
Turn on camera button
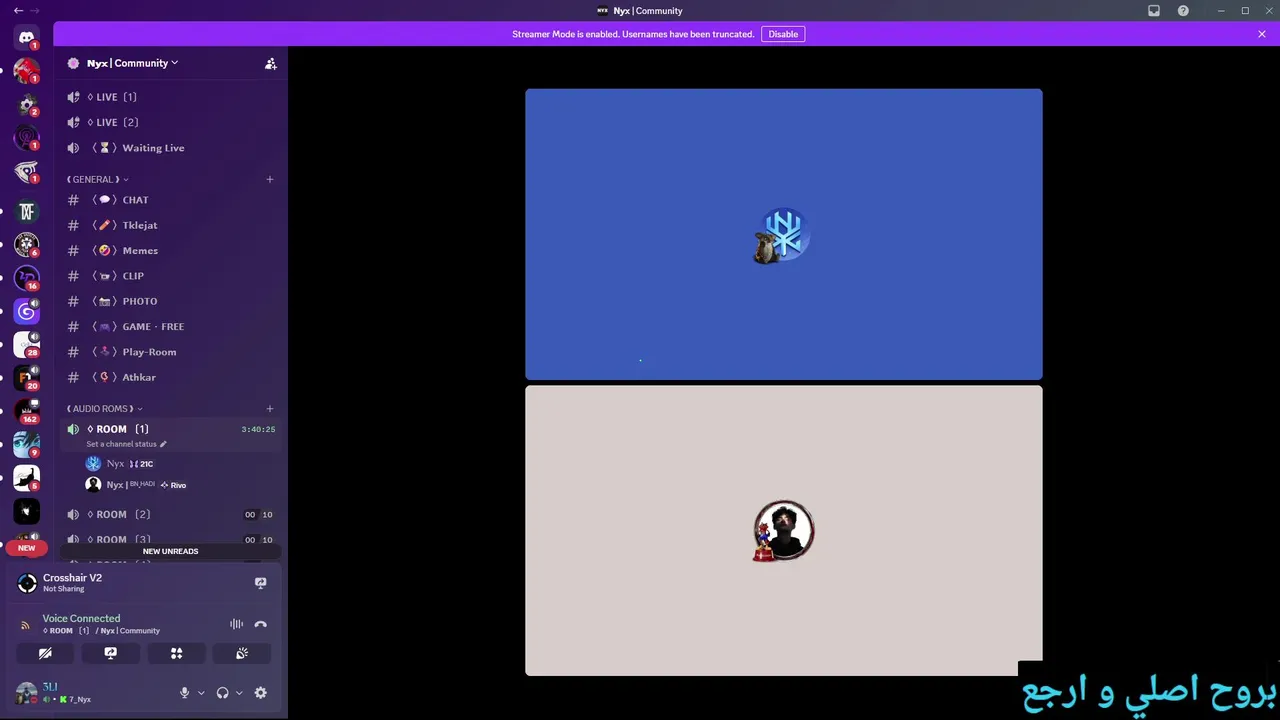(x=45, y=653)
